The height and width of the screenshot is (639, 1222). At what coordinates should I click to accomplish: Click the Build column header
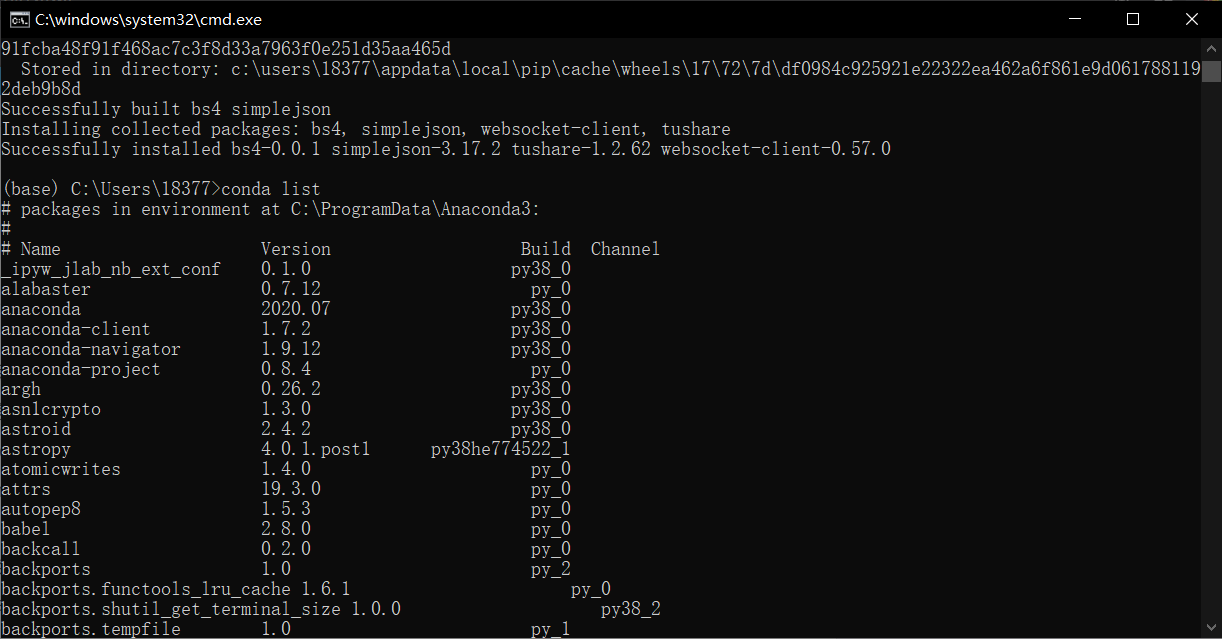point(545,248)
